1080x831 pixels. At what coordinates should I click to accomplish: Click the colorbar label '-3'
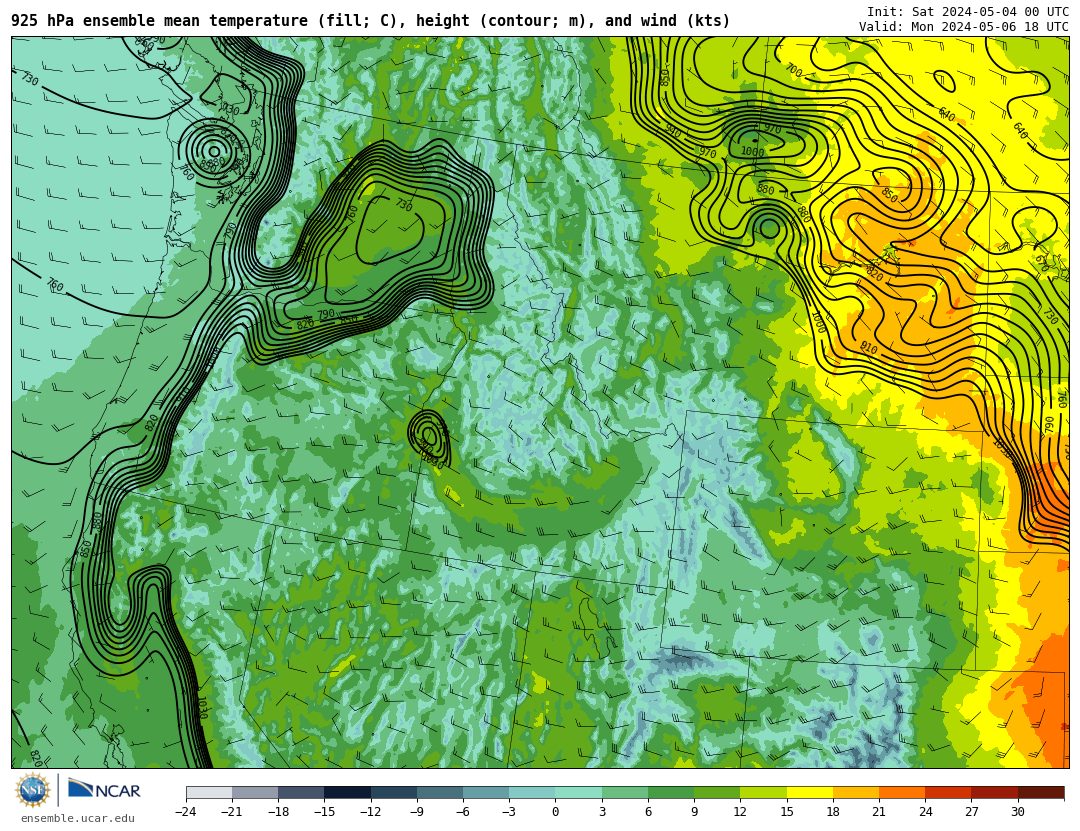pyautogui.click(x=509, y=812)
